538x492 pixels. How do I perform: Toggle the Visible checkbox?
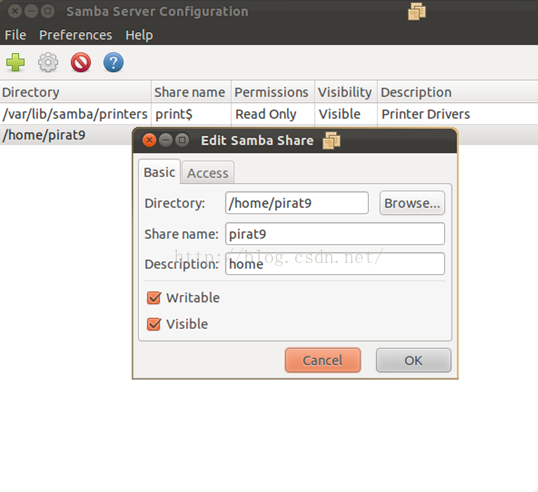pyautogui.click(x=154, y=324)
